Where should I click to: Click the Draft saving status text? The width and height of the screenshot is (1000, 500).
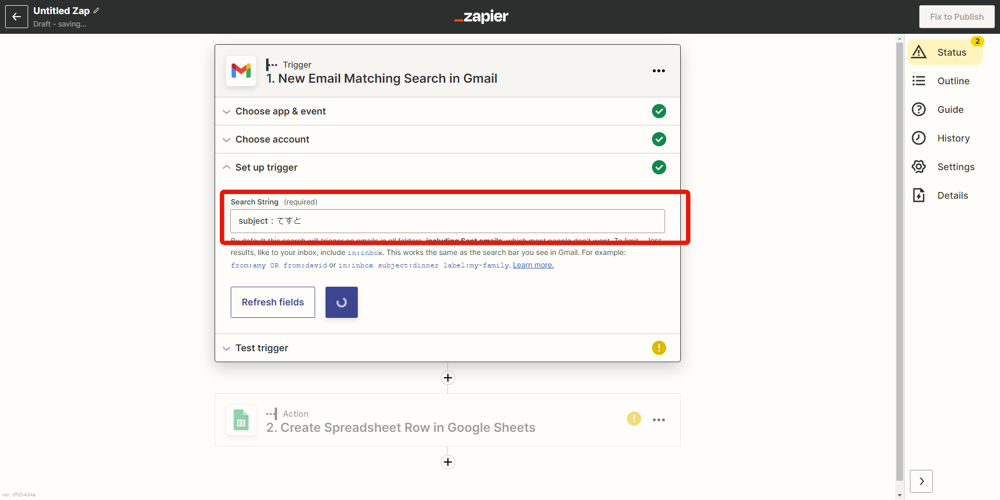tap(59, 24)
